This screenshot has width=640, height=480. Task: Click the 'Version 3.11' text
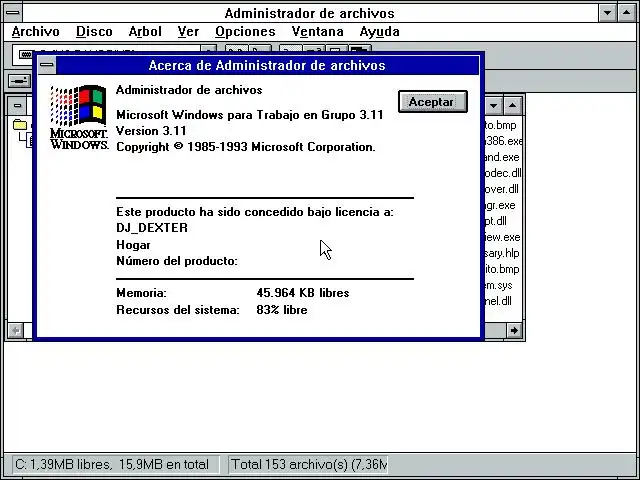click(151, 131)
